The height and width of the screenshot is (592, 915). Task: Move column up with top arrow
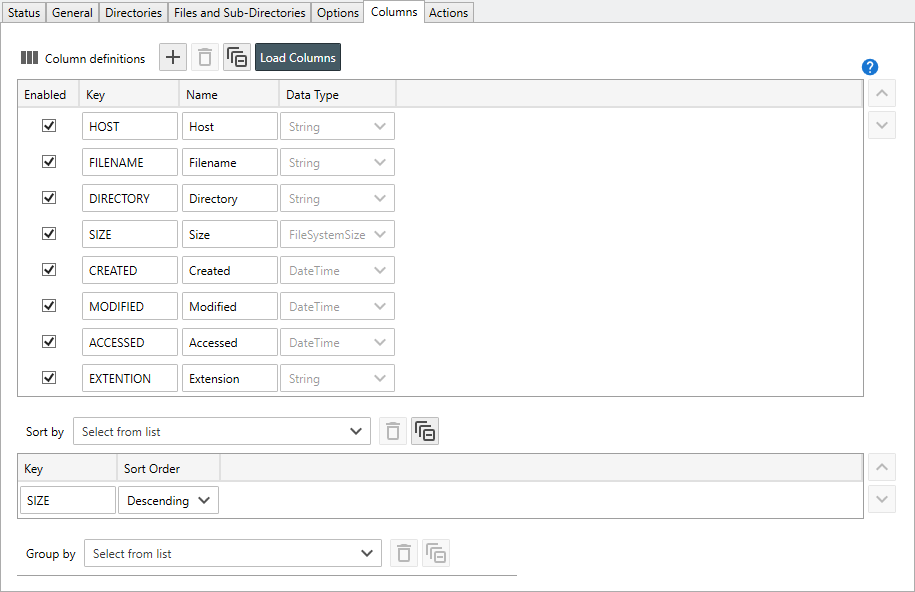coord(881,94)
